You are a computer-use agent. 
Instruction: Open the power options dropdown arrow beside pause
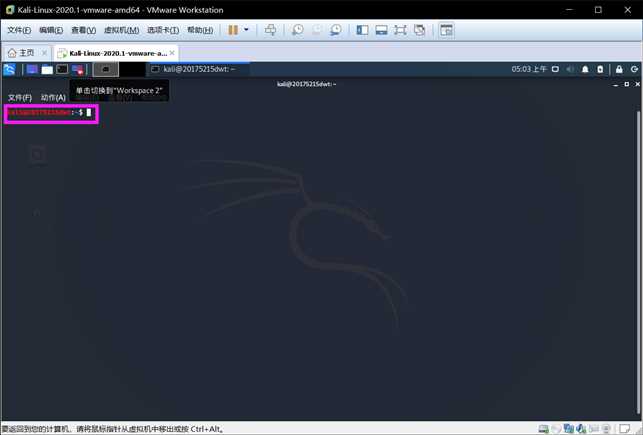pyautogui.click(x=246, y=30)
